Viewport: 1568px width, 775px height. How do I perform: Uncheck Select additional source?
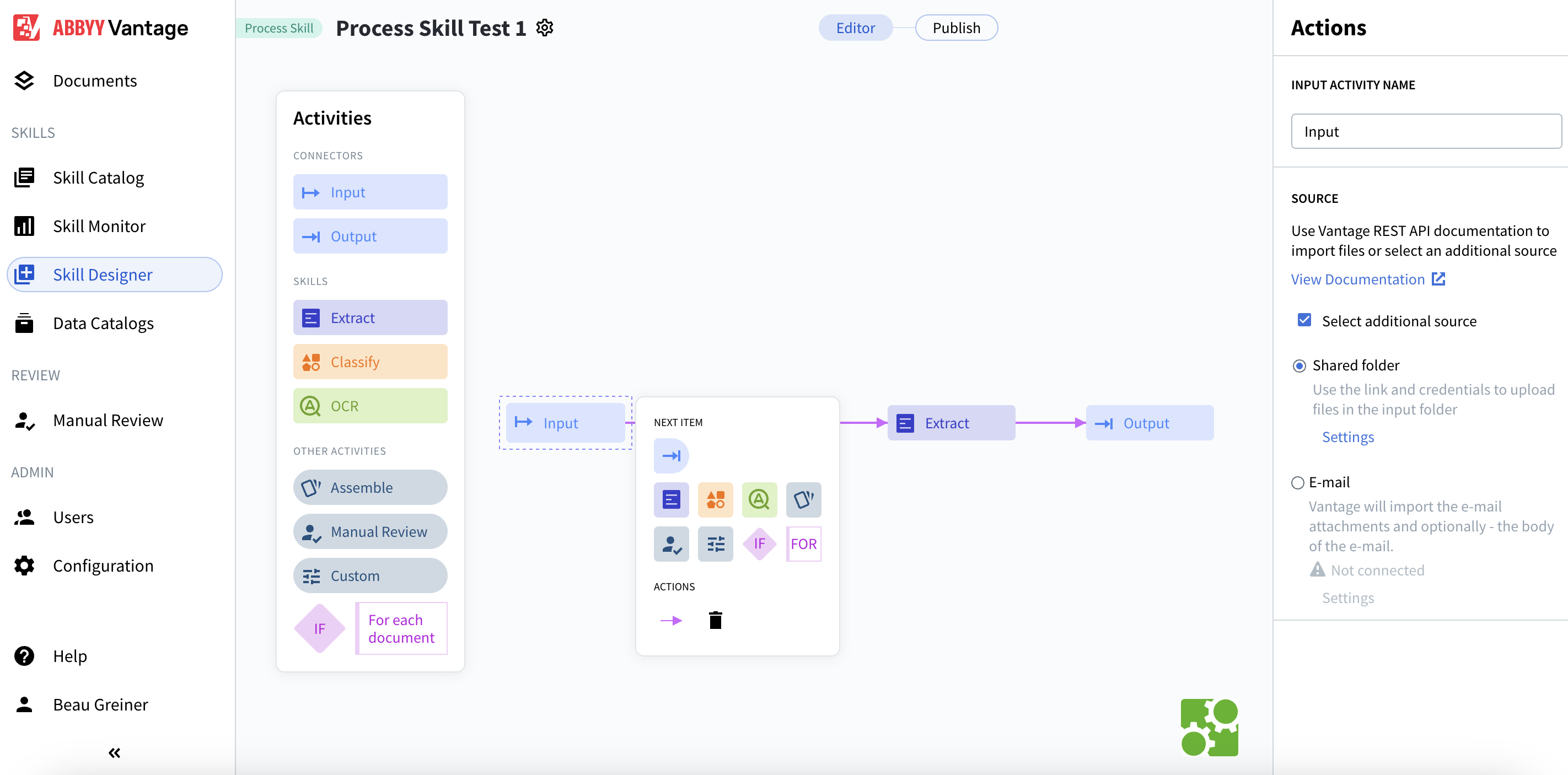pyautogui.click(x=1304, y=320)
